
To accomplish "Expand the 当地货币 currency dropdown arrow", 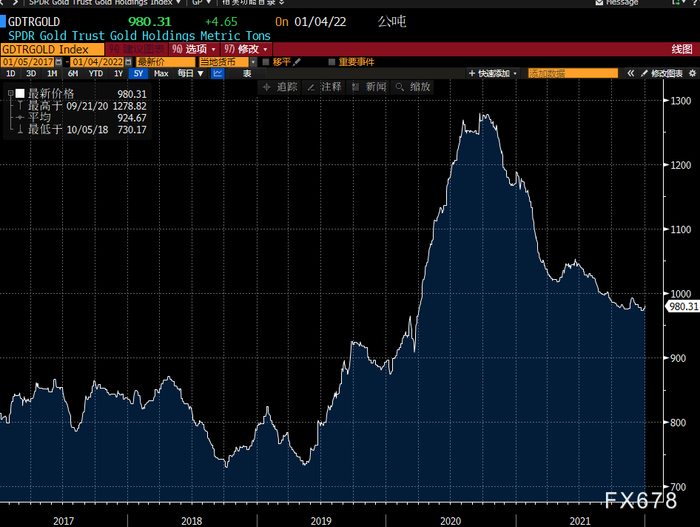I will pos(253,62).
